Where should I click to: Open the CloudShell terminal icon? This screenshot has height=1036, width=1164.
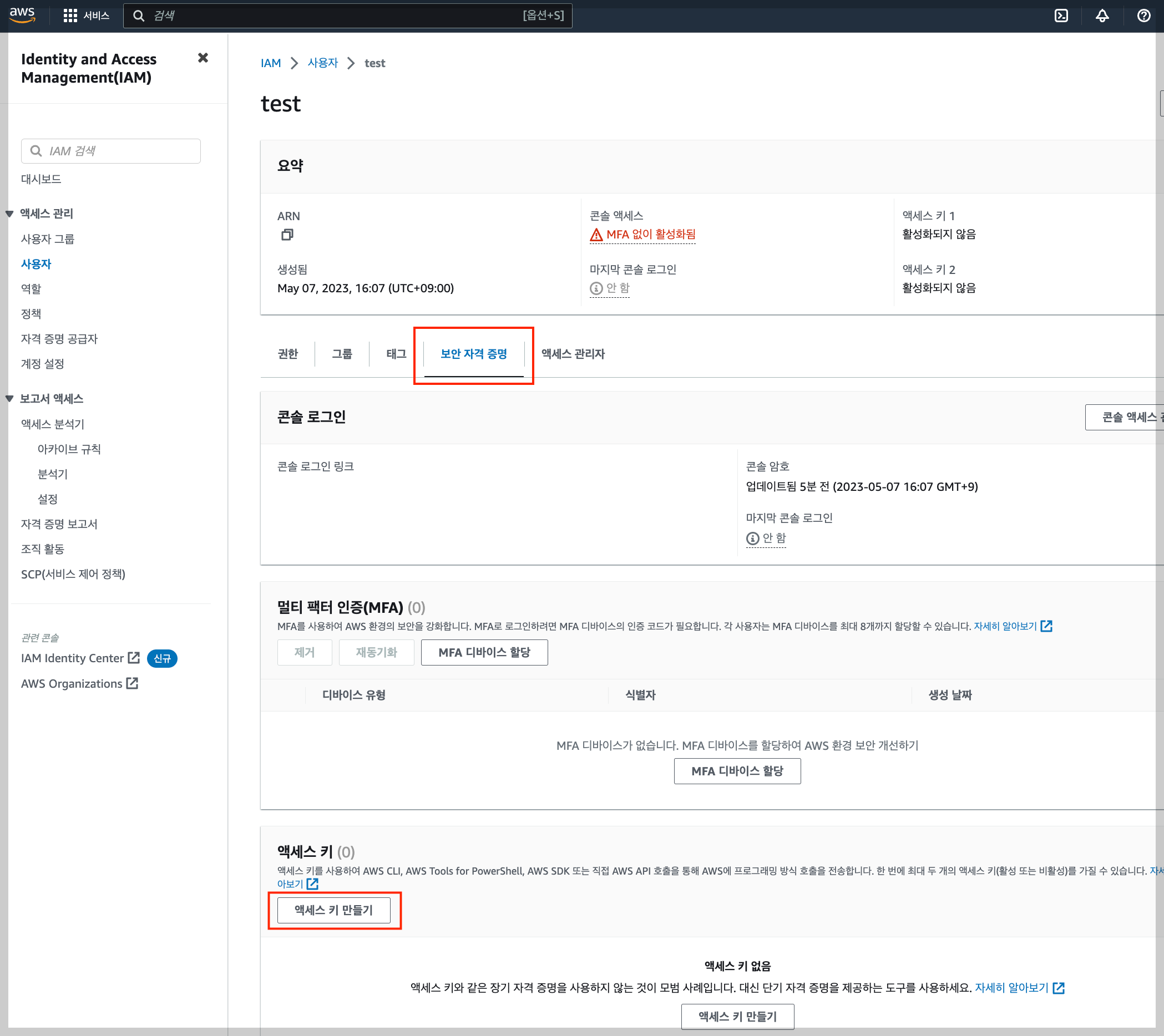tap(1061, 16)
